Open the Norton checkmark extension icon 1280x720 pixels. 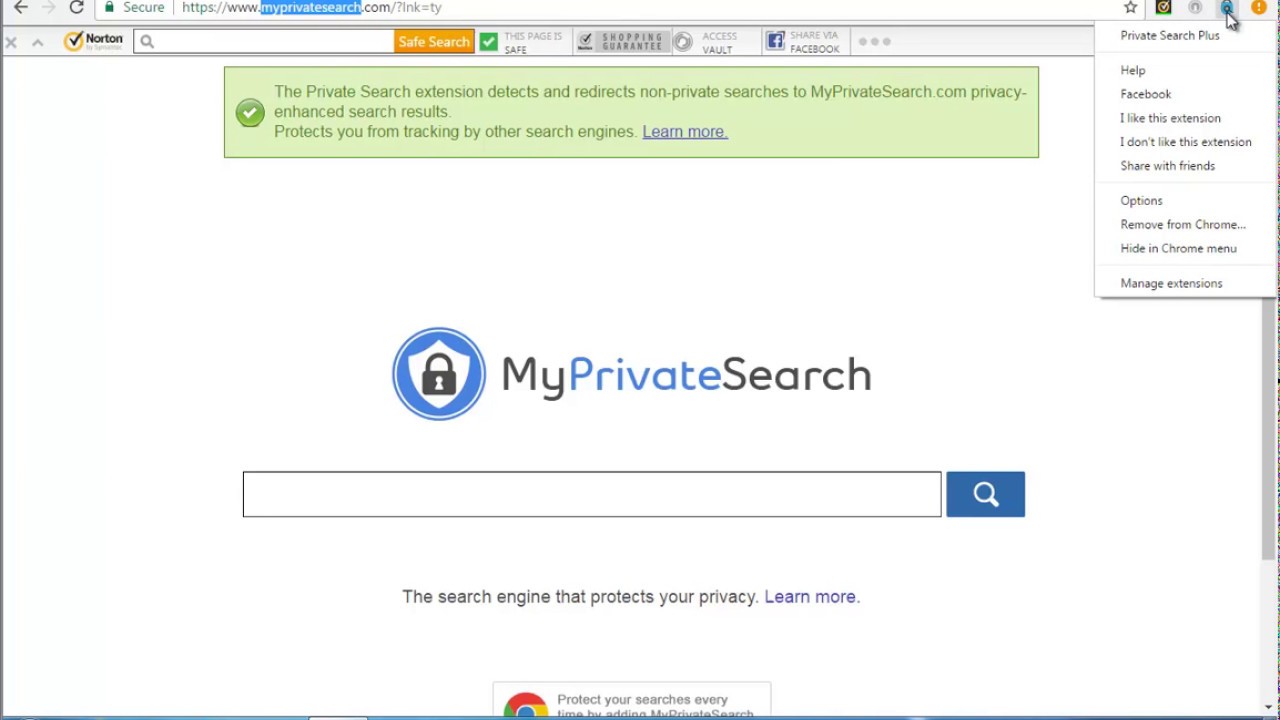(1163, 7)
